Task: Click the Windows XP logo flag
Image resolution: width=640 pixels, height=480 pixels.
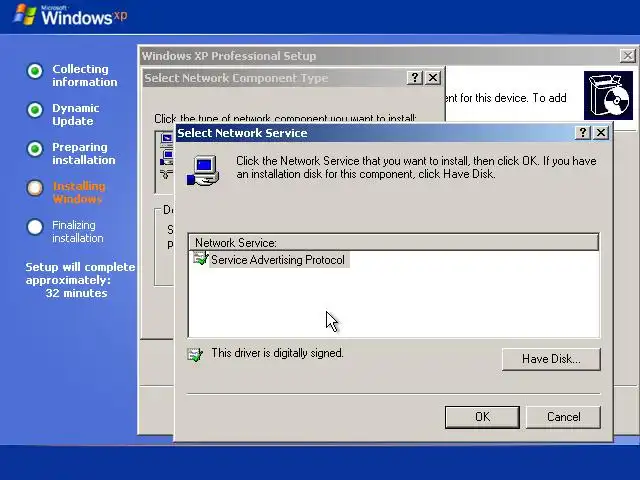Action: coord(25,15)
